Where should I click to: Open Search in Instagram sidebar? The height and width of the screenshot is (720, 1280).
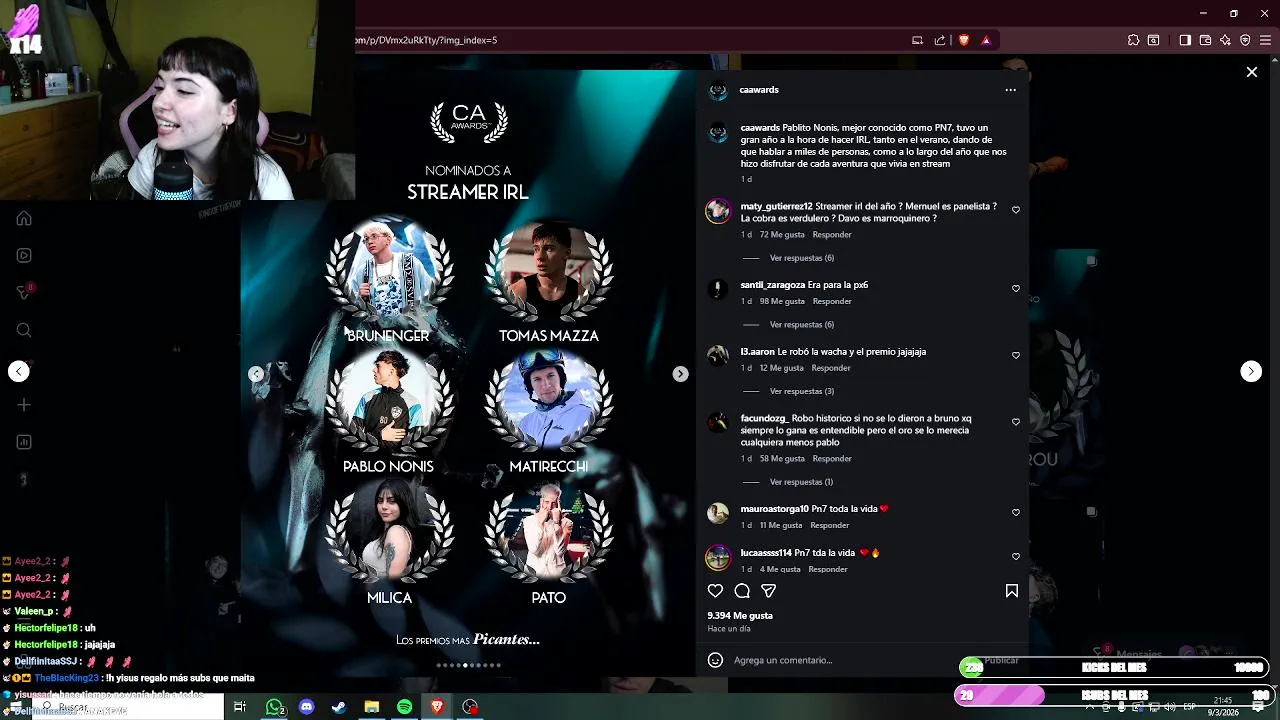tap(24, 330)
